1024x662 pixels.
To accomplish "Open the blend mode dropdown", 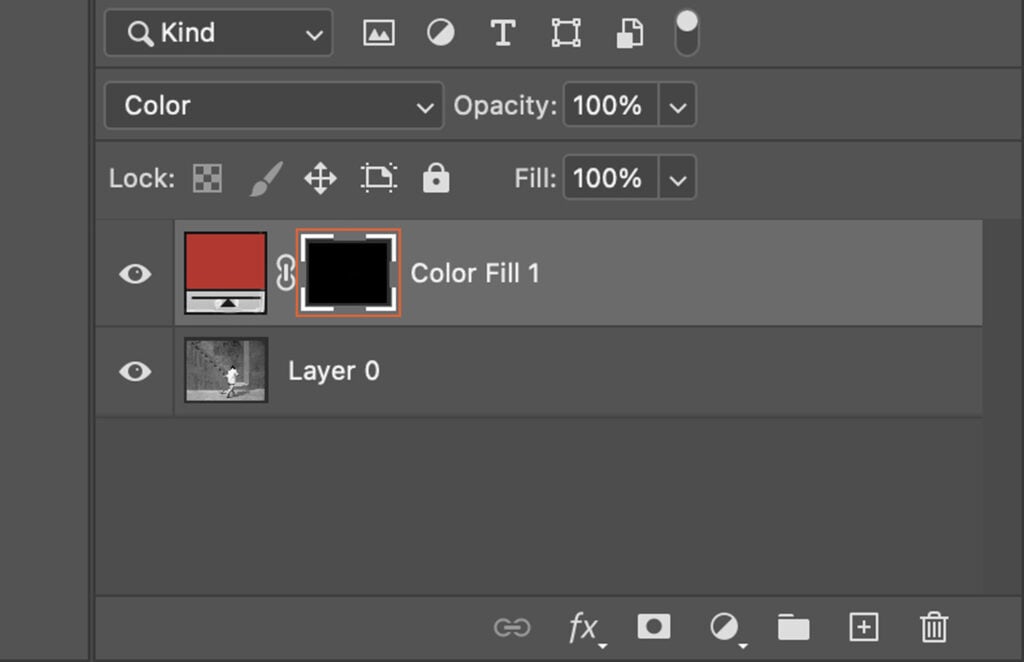I will pos(273,105).
